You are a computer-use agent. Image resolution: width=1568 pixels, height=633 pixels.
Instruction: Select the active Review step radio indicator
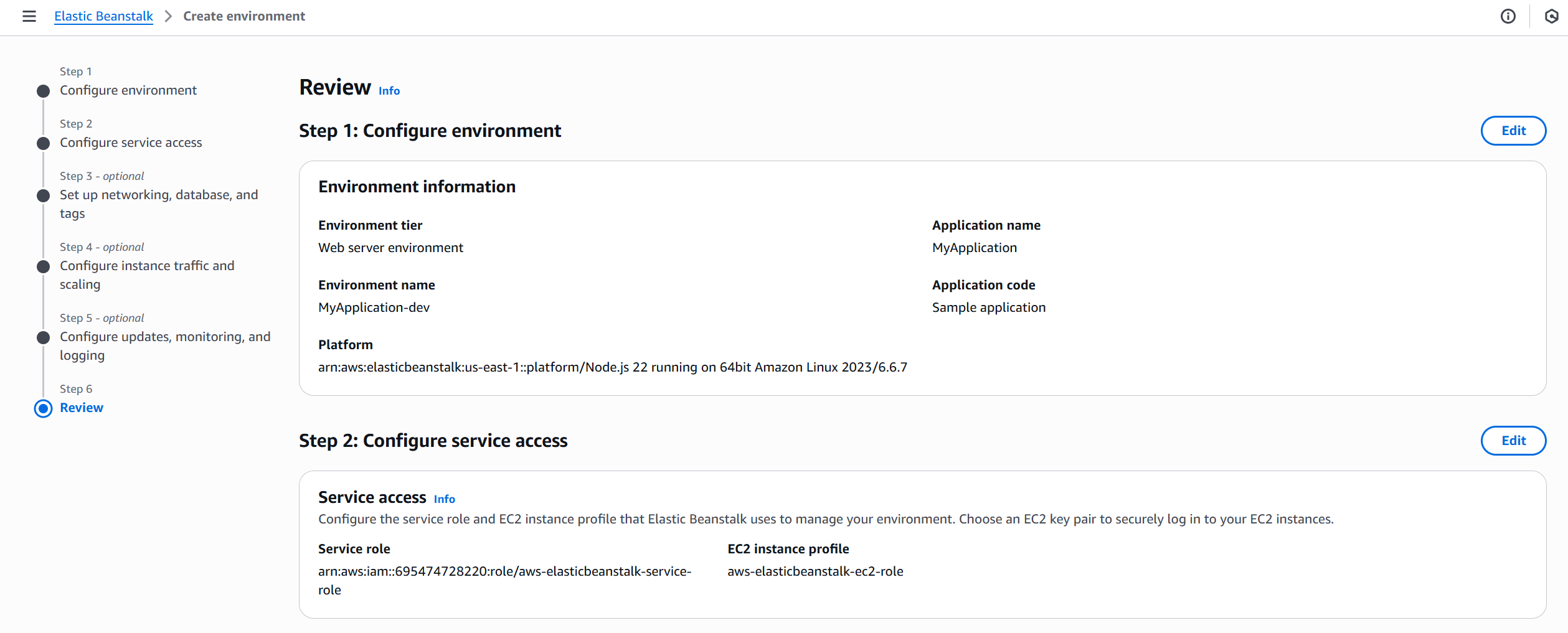(43, 409)
